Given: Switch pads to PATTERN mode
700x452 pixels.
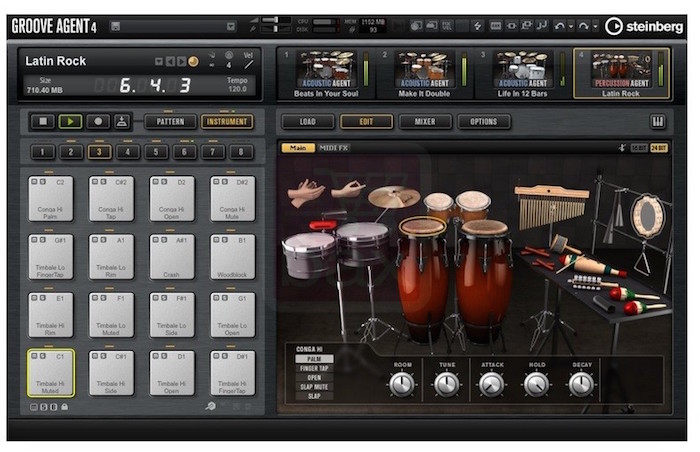Looking at the screenshot, I should (170, 121).
